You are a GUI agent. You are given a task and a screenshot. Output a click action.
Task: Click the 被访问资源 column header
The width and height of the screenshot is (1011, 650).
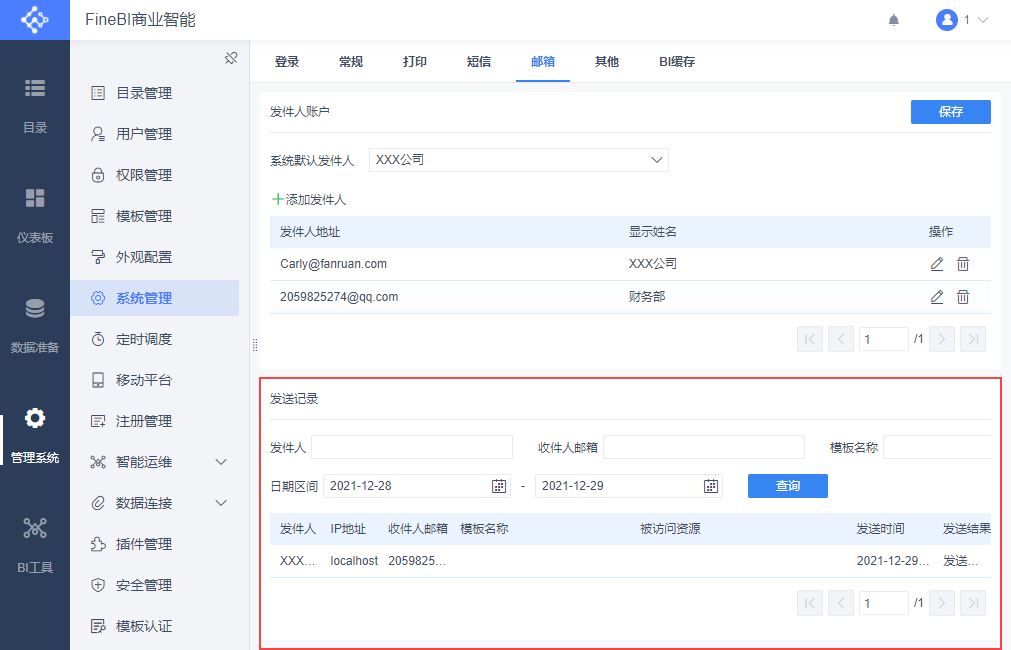tap(670, 529)
